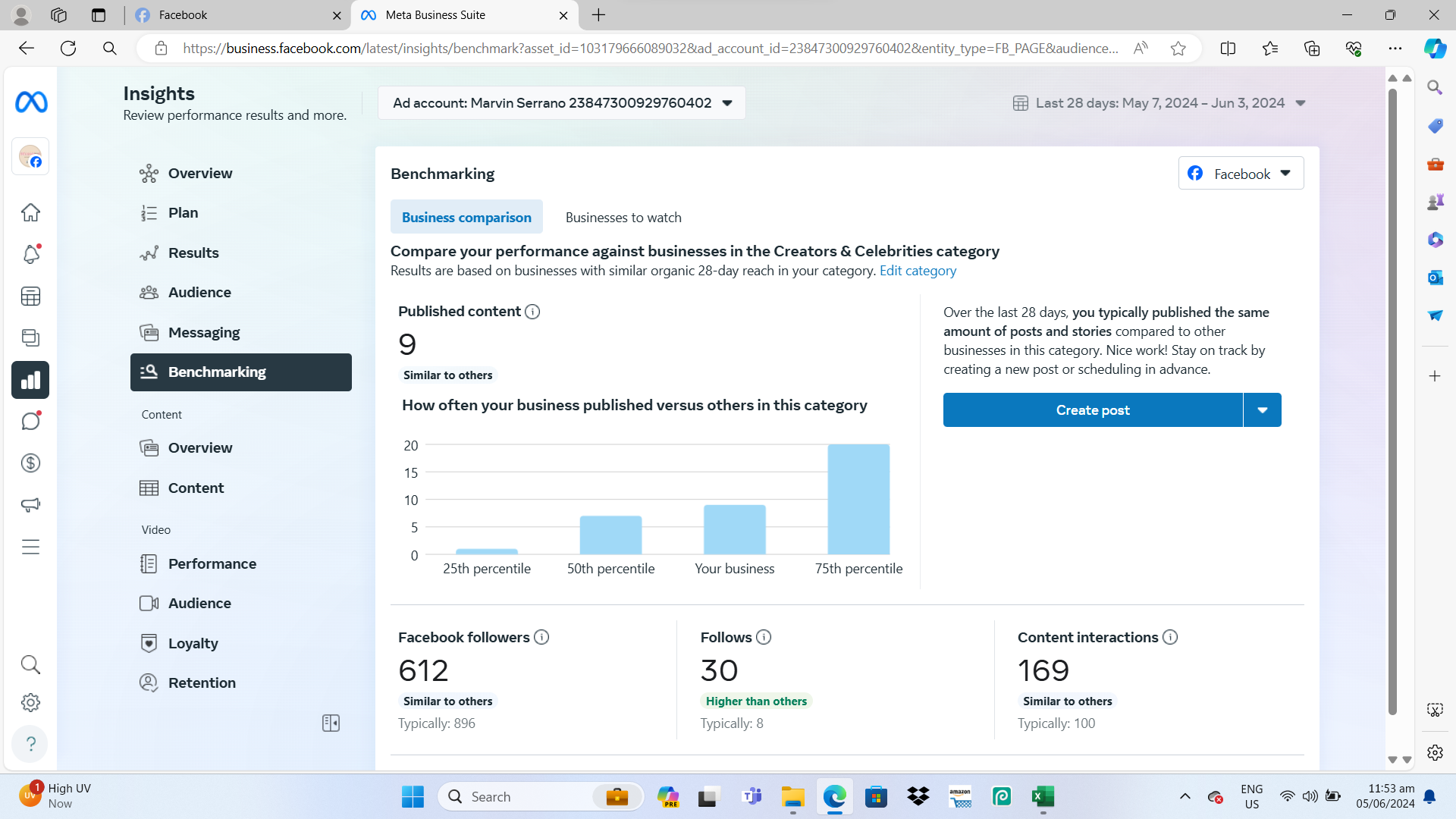Open Plan menu item
The image size is (1456, 819).
(240, 213)
